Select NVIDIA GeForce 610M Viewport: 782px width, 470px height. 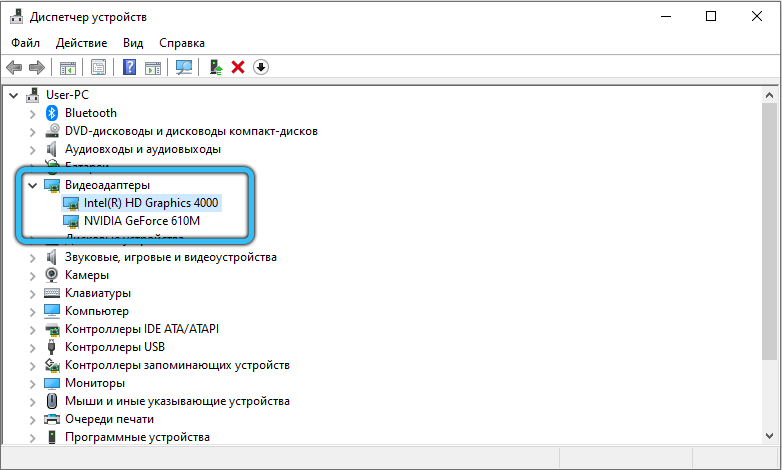(x=142, y=221)
